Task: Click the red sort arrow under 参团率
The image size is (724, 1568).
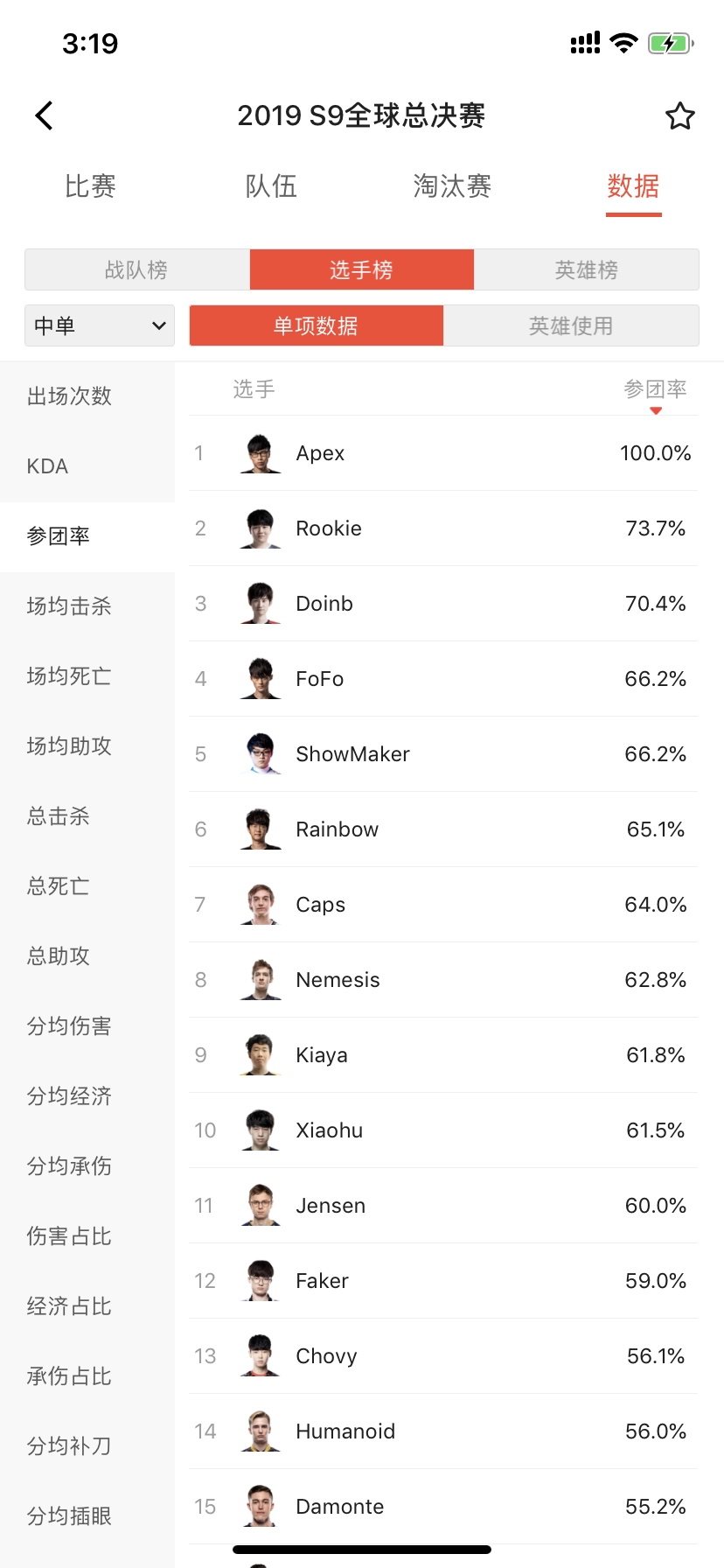Action: [x=655, y=408]
